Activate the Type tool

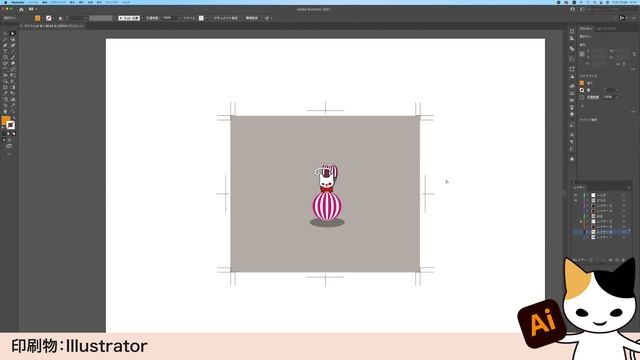(x=5, y=51)
